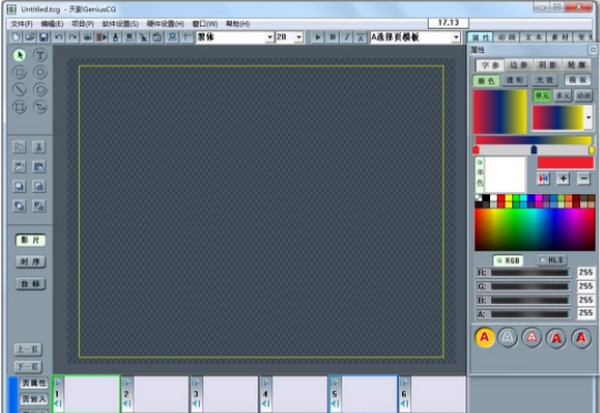Click the New file toolbar icon

click(17, 37)
